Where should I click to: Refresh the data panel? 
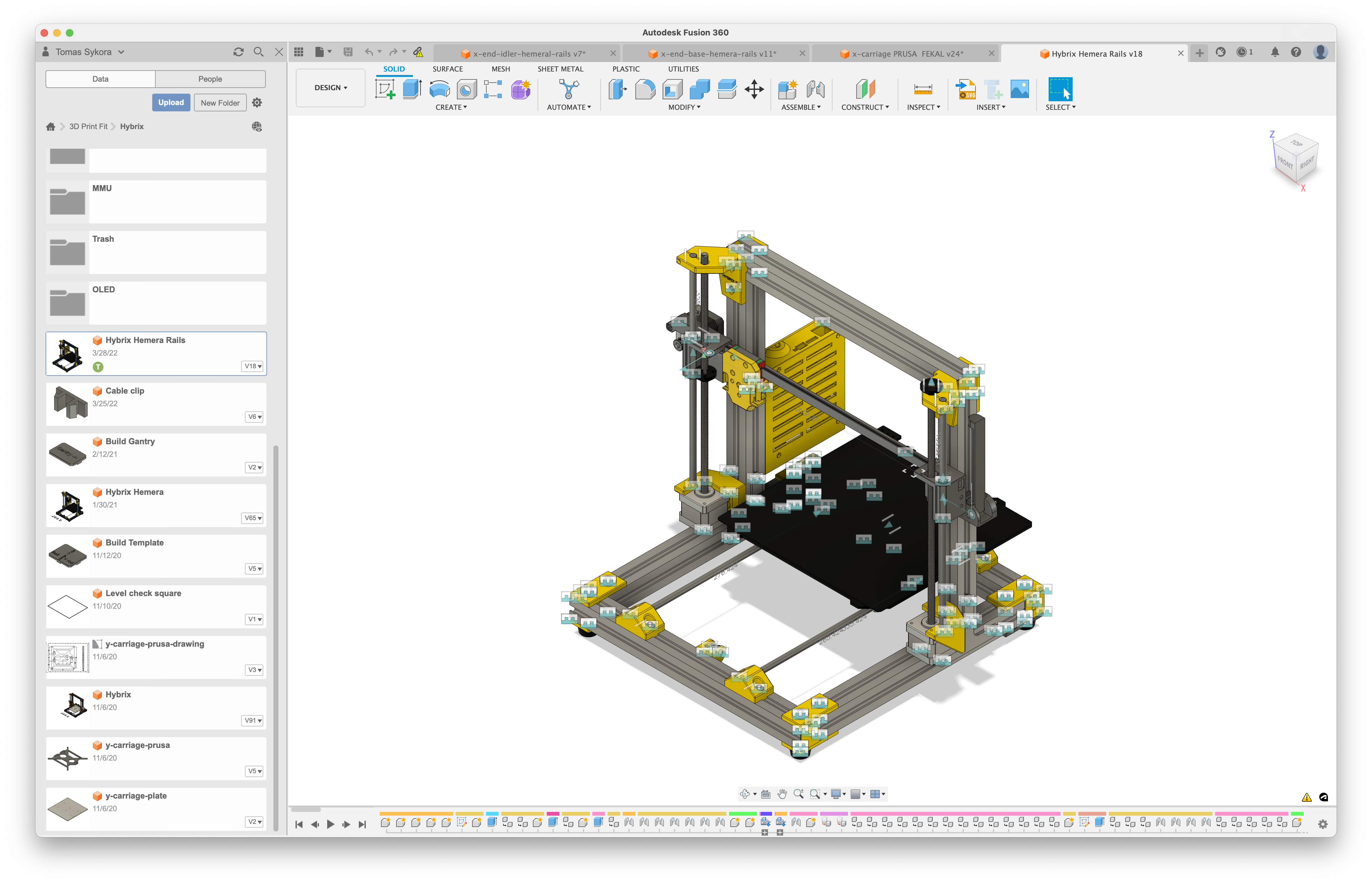point(238,52)
